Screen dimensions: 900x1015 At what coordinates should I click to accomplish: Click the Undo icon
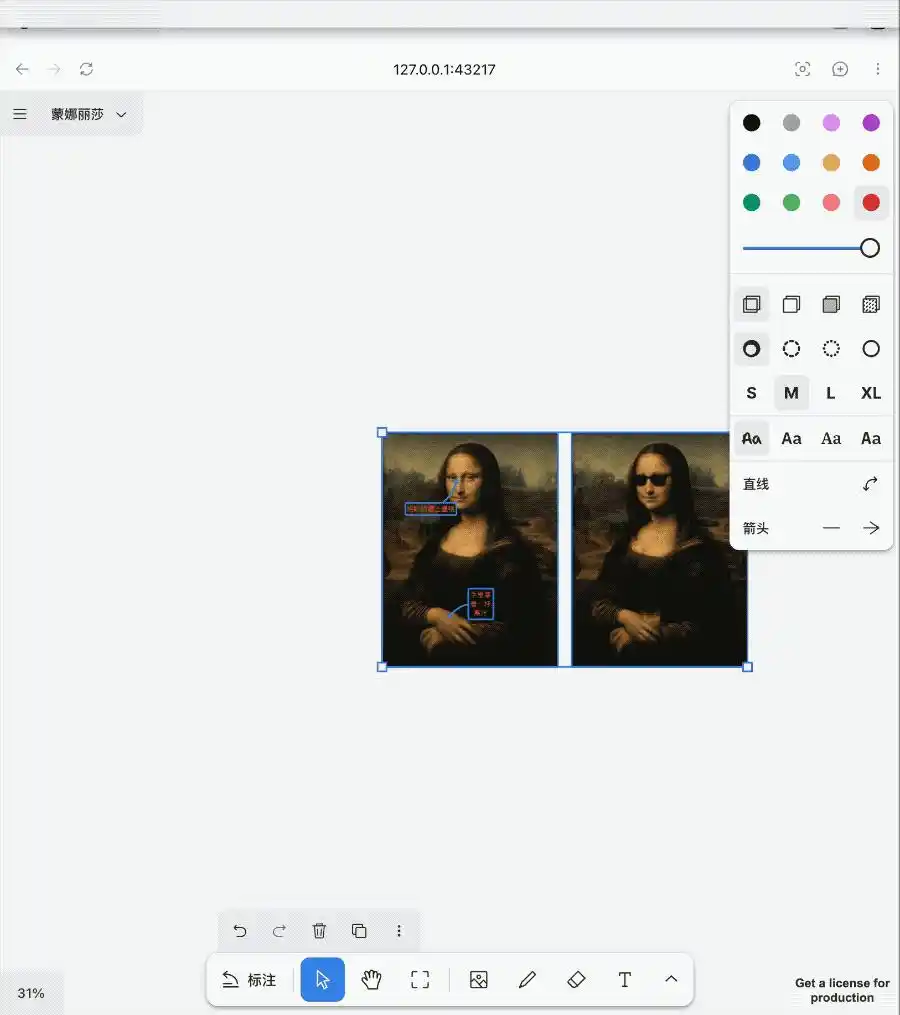(x=240, y=931)
